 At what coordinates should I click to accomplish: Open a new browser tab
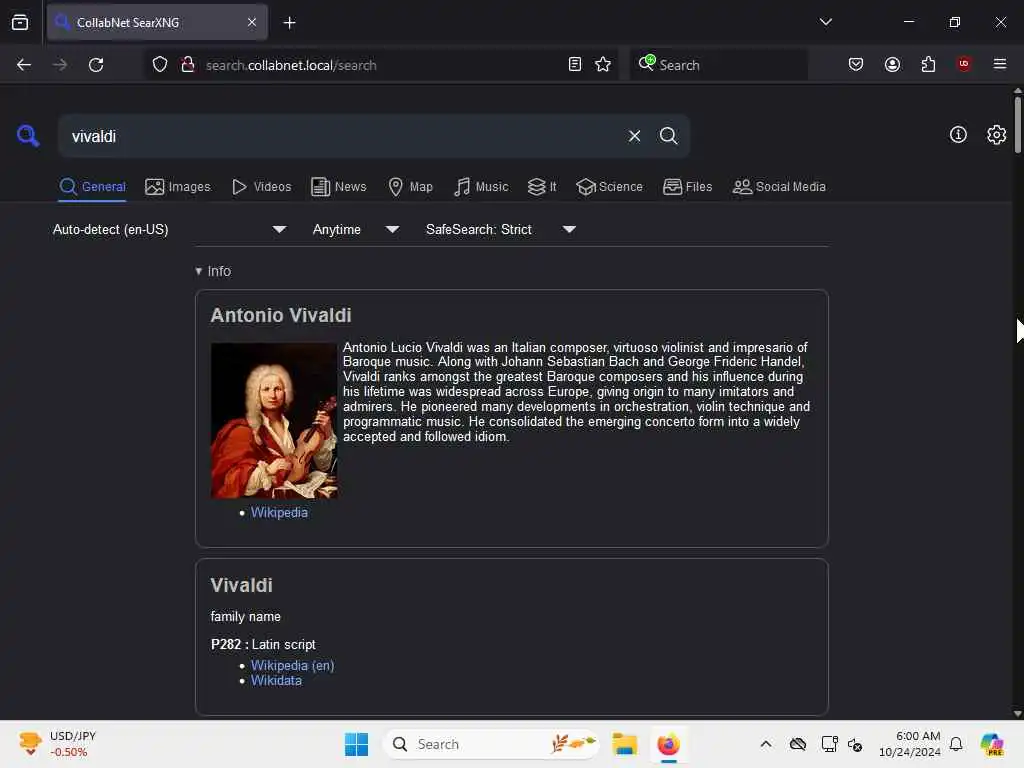(289, 23)
